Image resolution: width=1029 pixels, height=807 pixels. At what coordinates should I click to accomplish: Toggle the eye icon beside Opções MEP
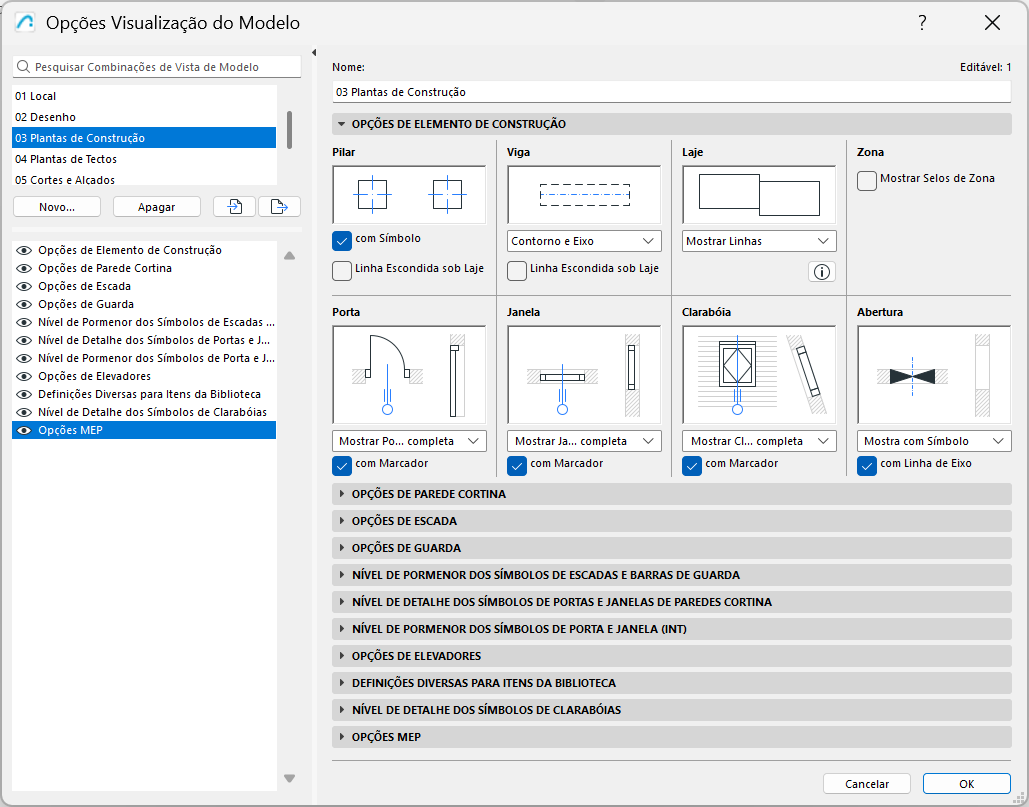click(x=24, y=429)
